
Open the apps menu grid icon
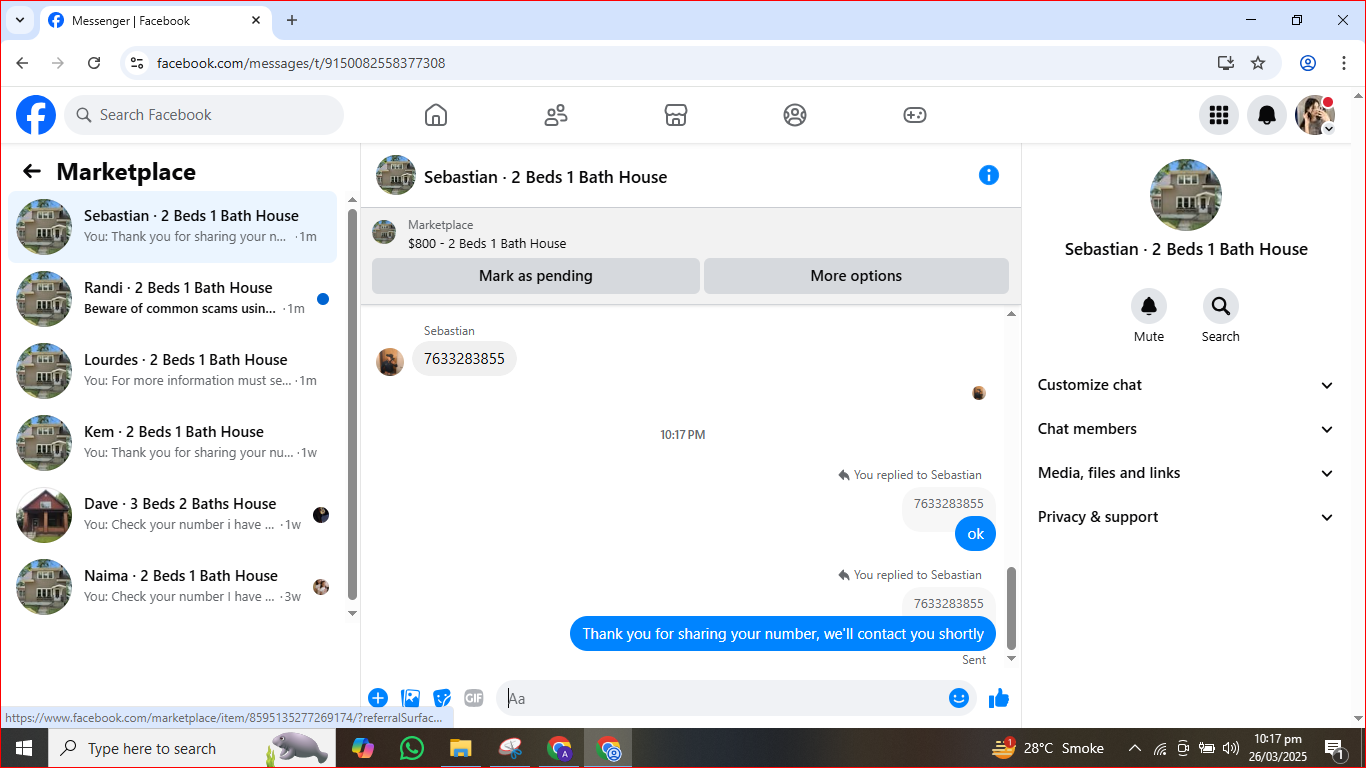click(x=1219, y=115)
